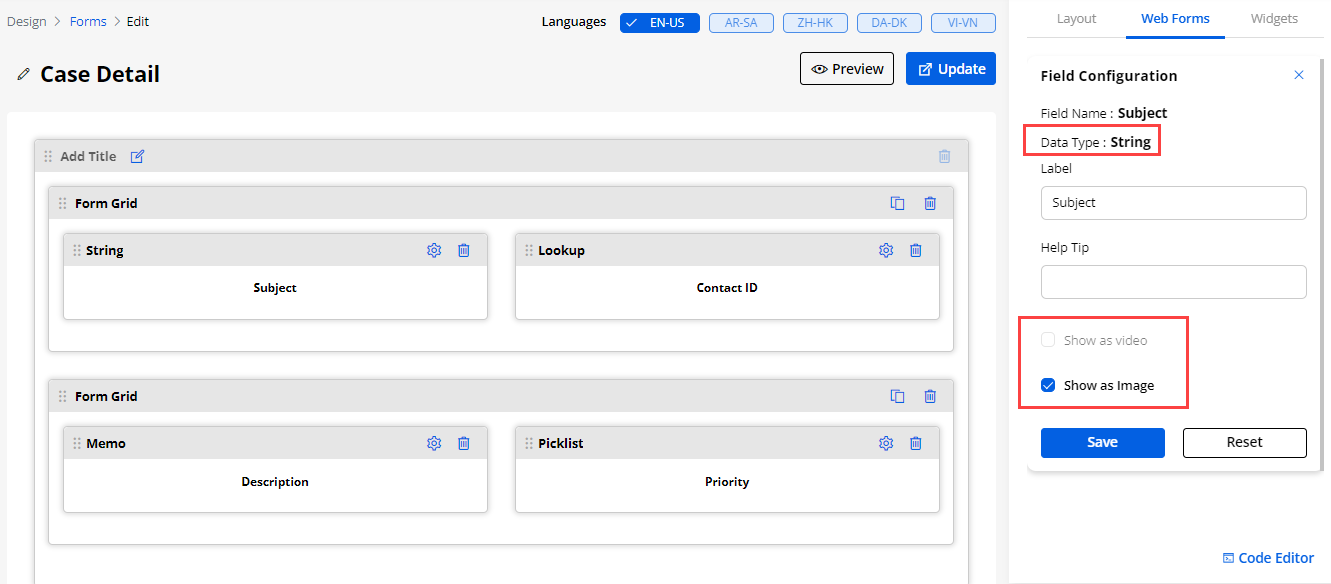The image size is (1331, 584).
Task: Open the Code Editor link
Action: 1268,558
